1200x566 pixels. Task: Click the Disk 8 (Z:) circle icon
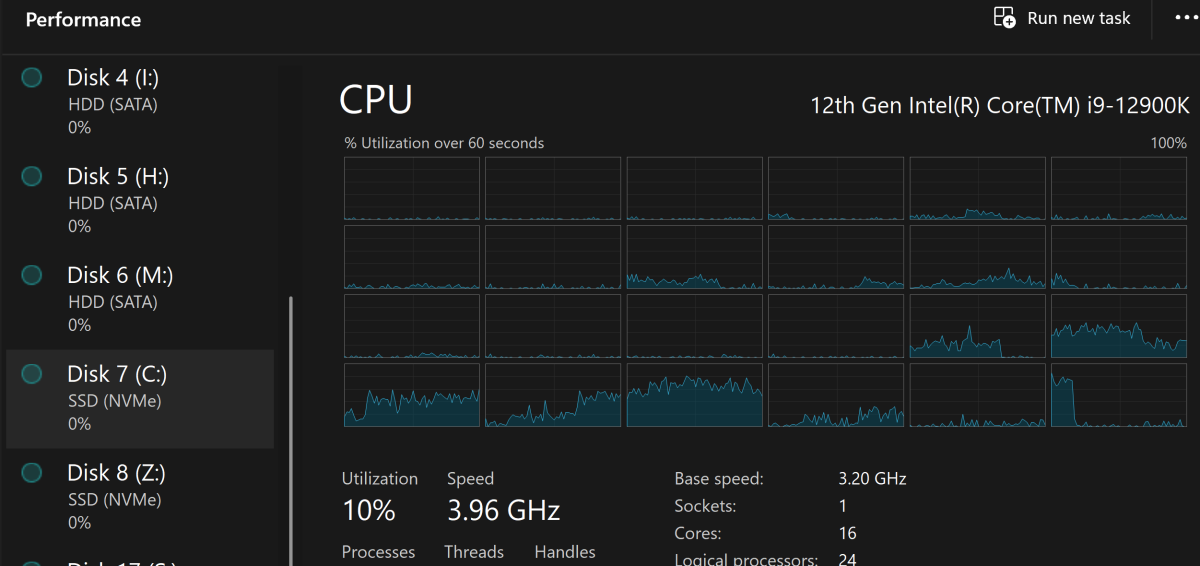pos(32,473)
